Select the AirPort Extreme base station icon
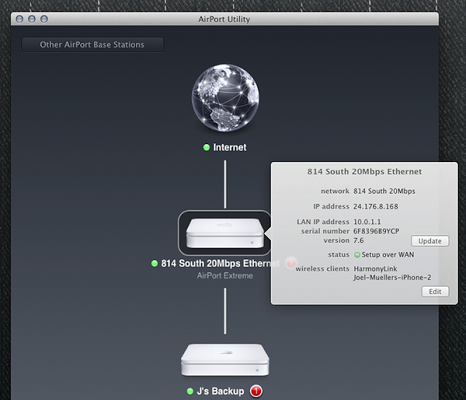The image size is (466, 400). coord(225,233)
